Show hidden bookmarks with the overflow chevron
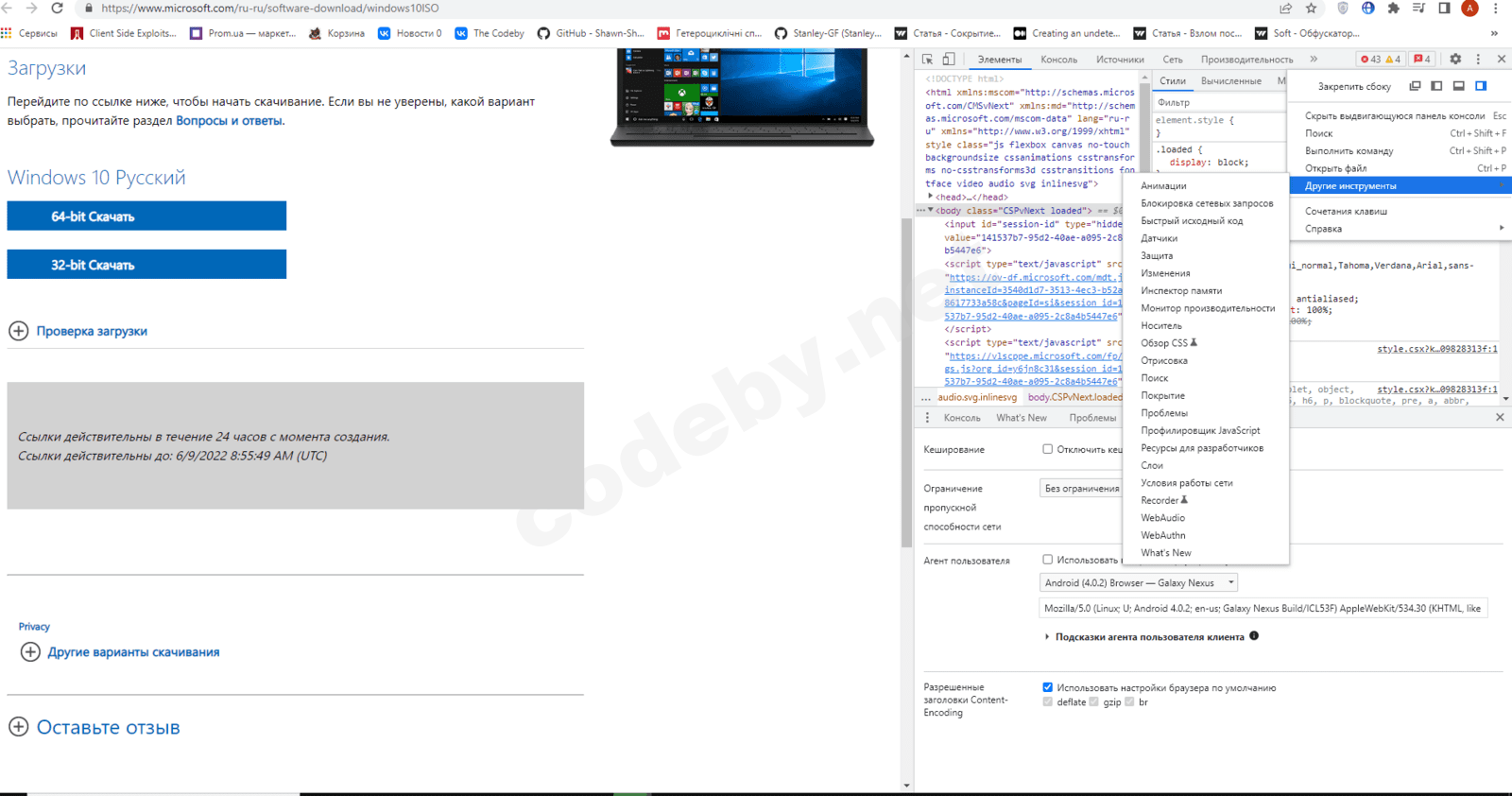 [x=1494, y=33]
